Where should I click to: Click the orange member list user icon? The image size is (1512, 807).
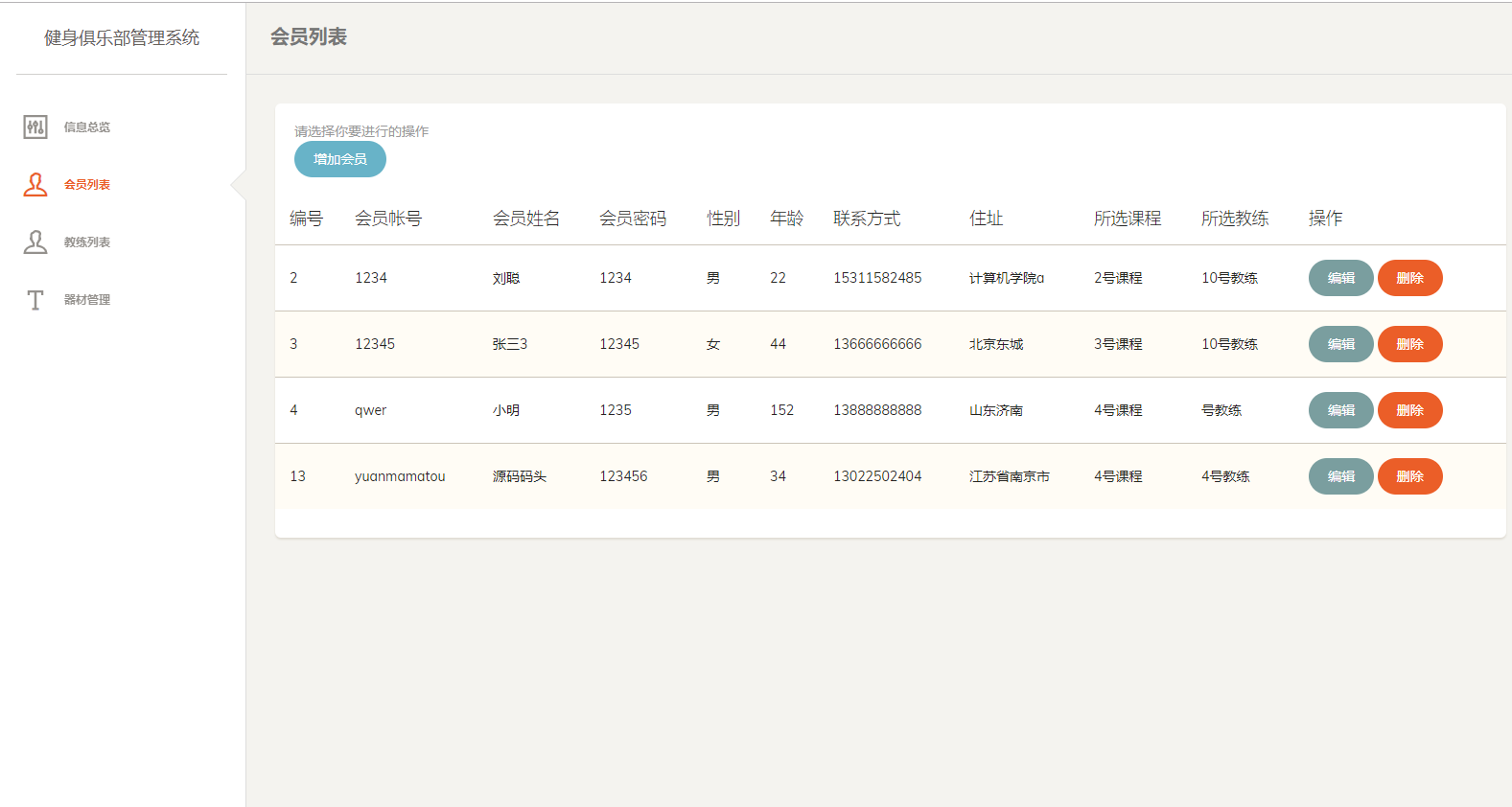click(x=35, y=184)
